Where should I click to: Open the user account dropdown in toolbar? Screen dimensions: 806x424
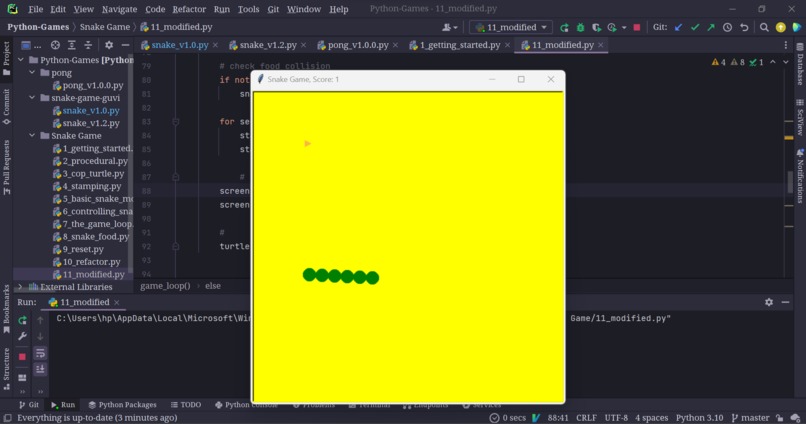tap(450, 27)
